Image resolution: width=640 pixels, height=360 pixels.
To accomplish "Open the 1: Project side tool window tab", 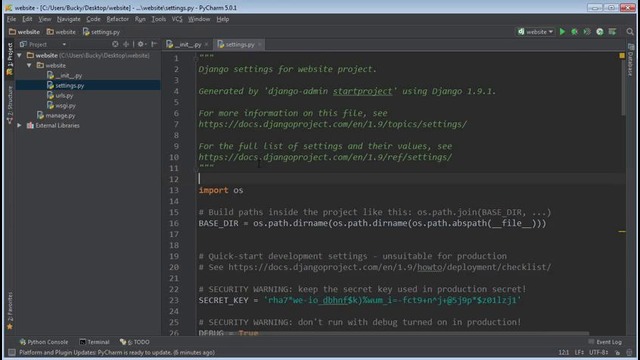I will coord(10,59).
